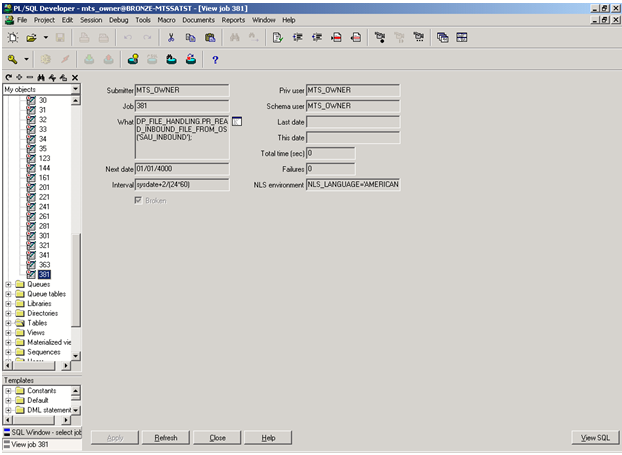622x455 pixels.
Task: Expand the Queue tables folder
Action: [8, 294]
